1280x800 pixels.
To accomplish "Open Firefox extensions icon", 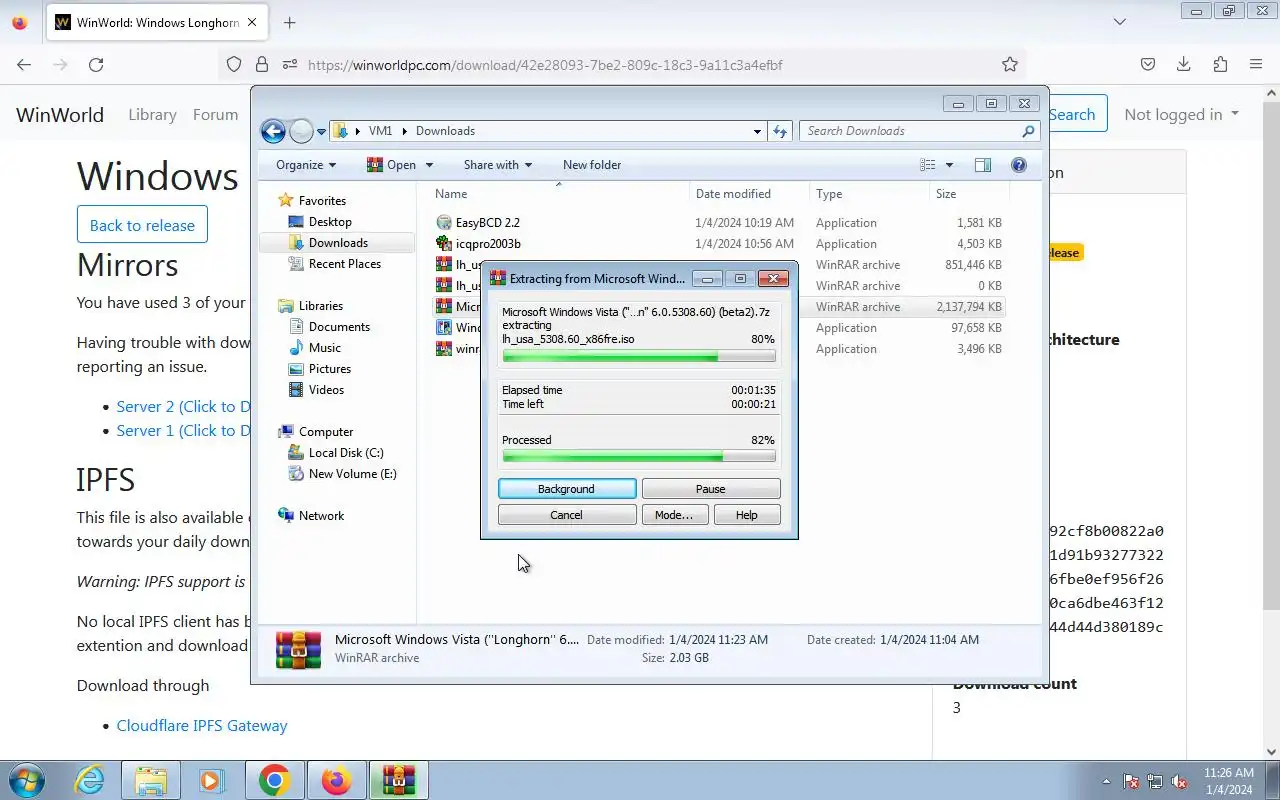I will pos(1220,64).
